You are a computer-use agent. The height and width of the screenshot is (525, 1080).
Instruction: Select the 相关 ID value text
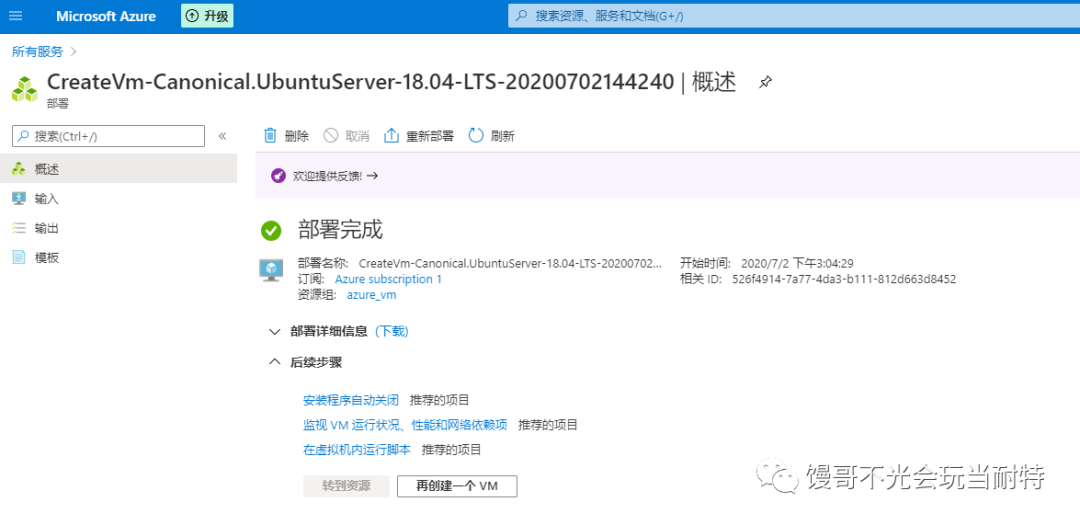[844, 279]
